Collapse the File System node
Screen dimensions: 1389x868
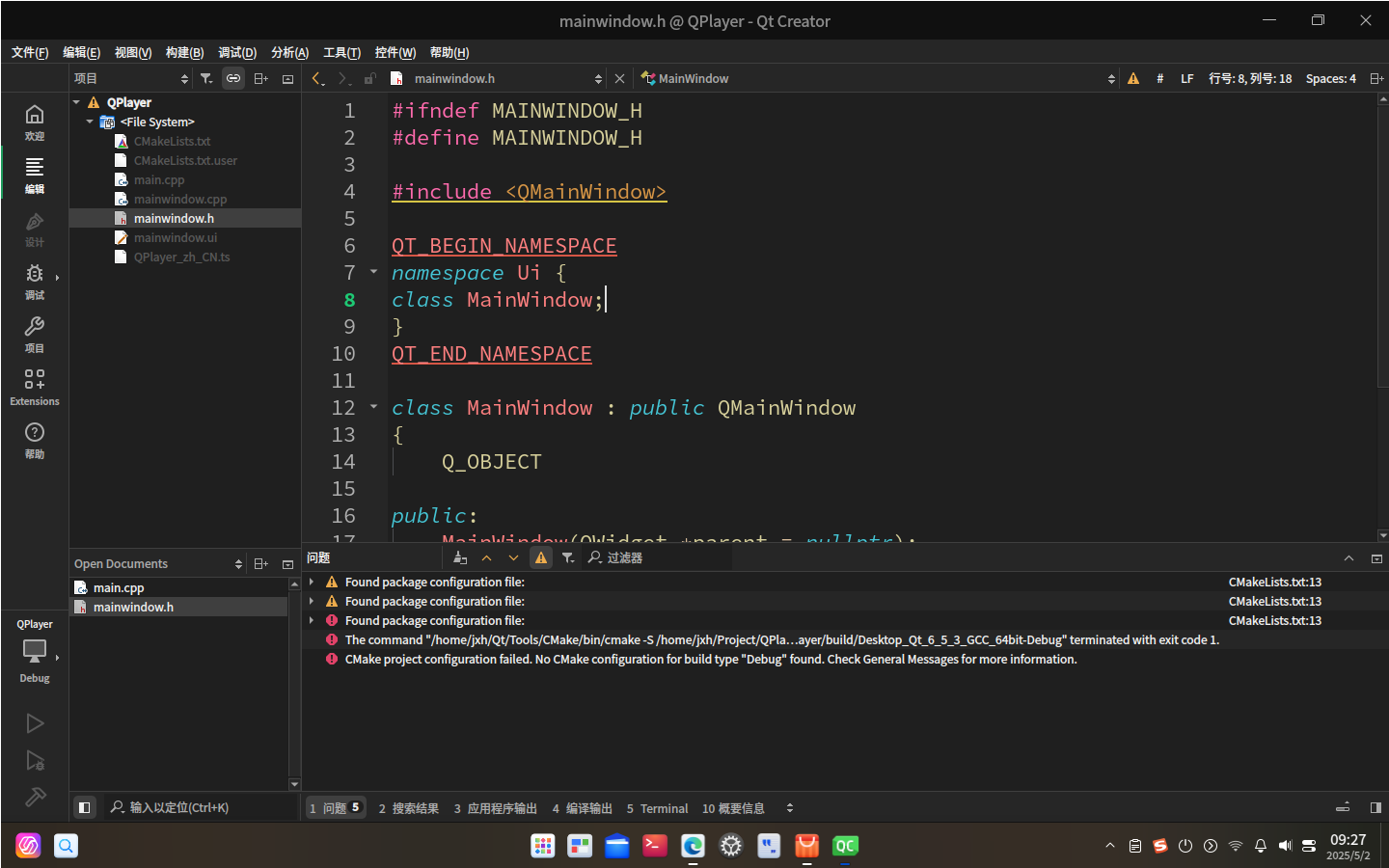click(x=90, y=122)
